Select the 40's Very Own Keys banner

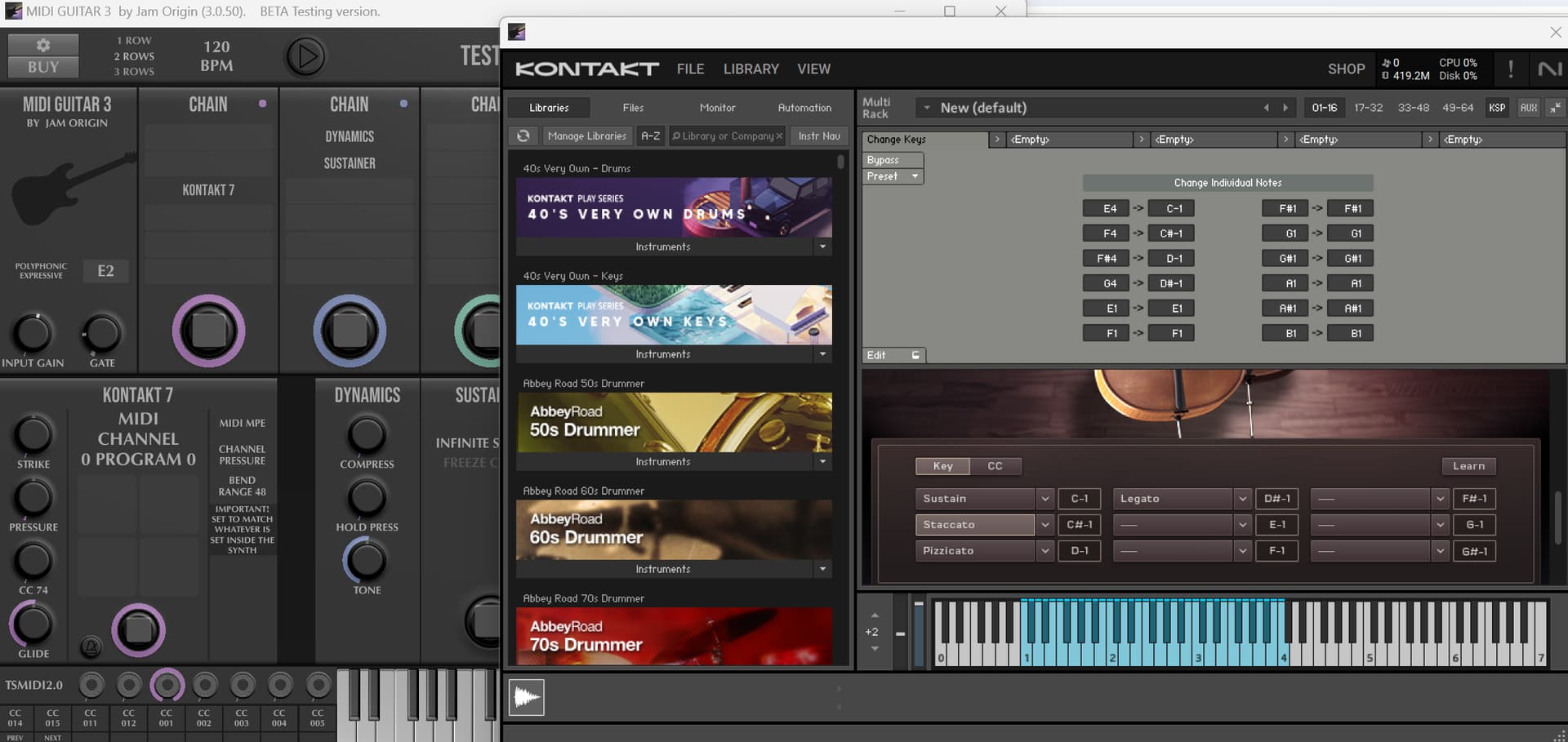coord(674,314)
